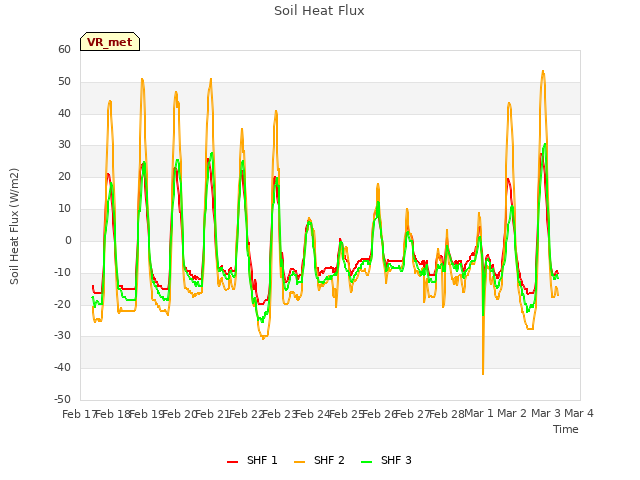
Task: Click the -40 y-axis tick label
Action: click(62, 367)
